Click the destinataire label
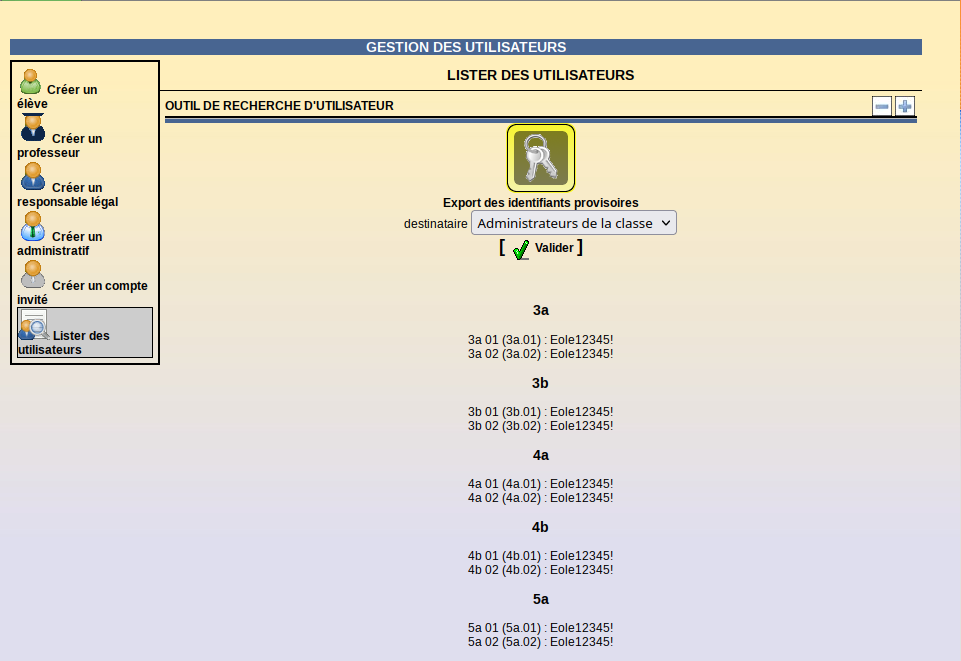This screenshot has height=661, width=961. 436,224
